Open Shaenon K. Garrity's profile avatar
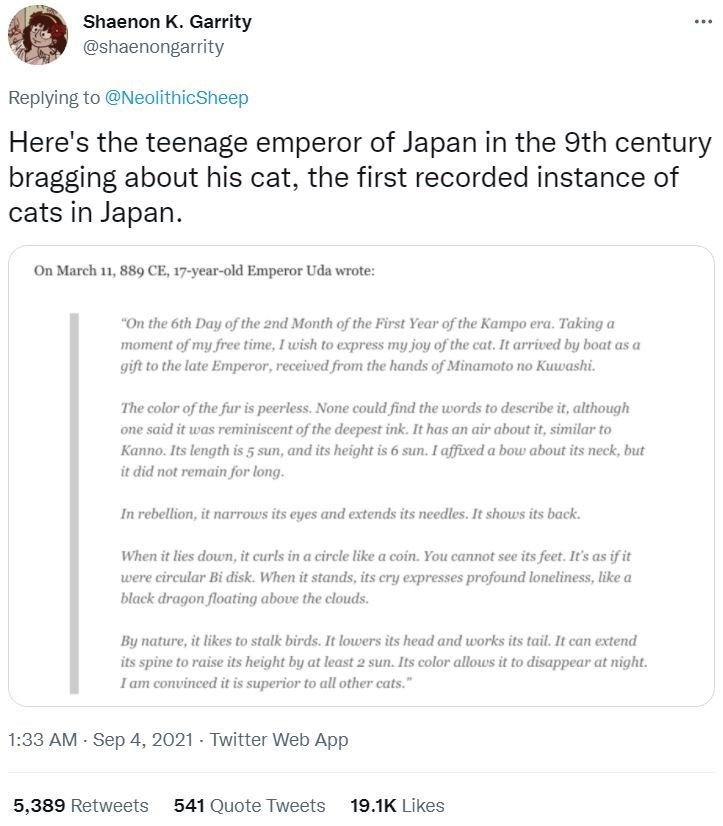 pos(38,37)
